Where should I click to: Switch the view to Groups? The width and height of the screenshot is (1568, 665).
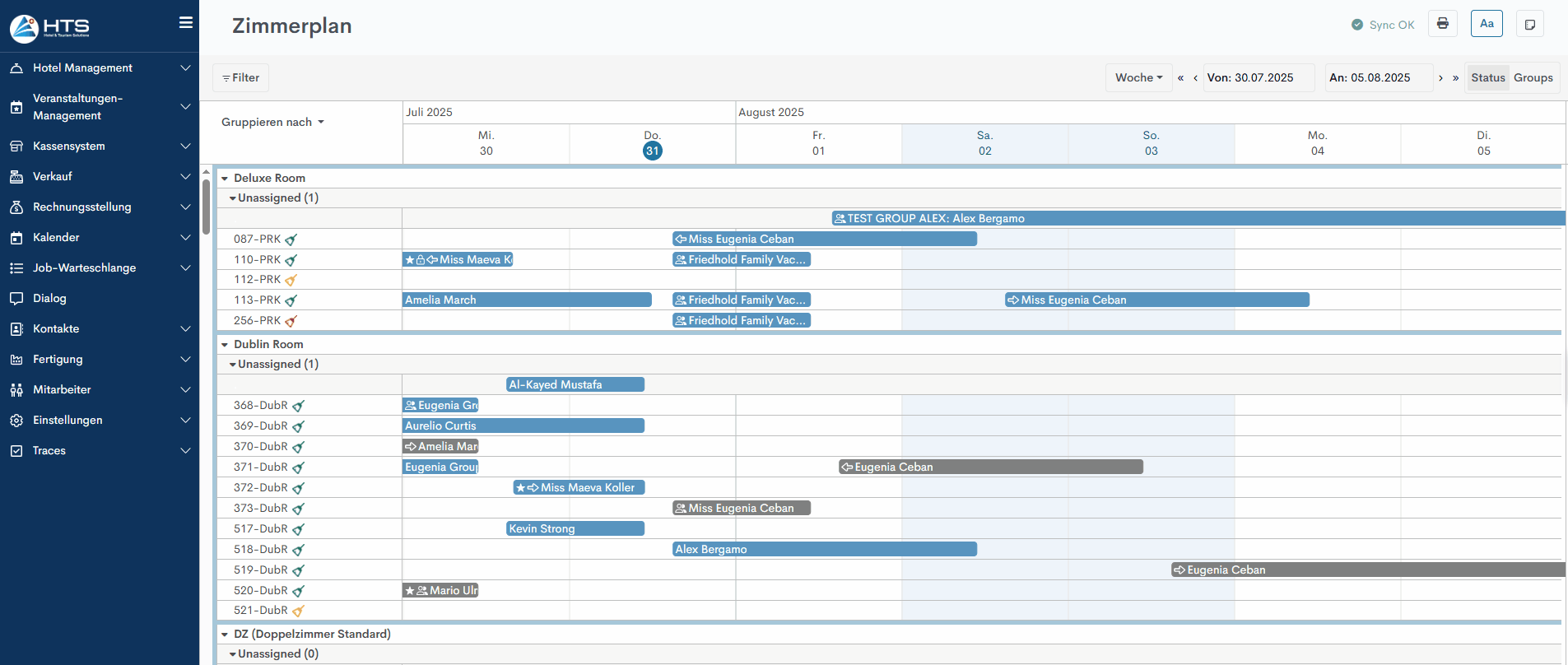(1533, 77)
